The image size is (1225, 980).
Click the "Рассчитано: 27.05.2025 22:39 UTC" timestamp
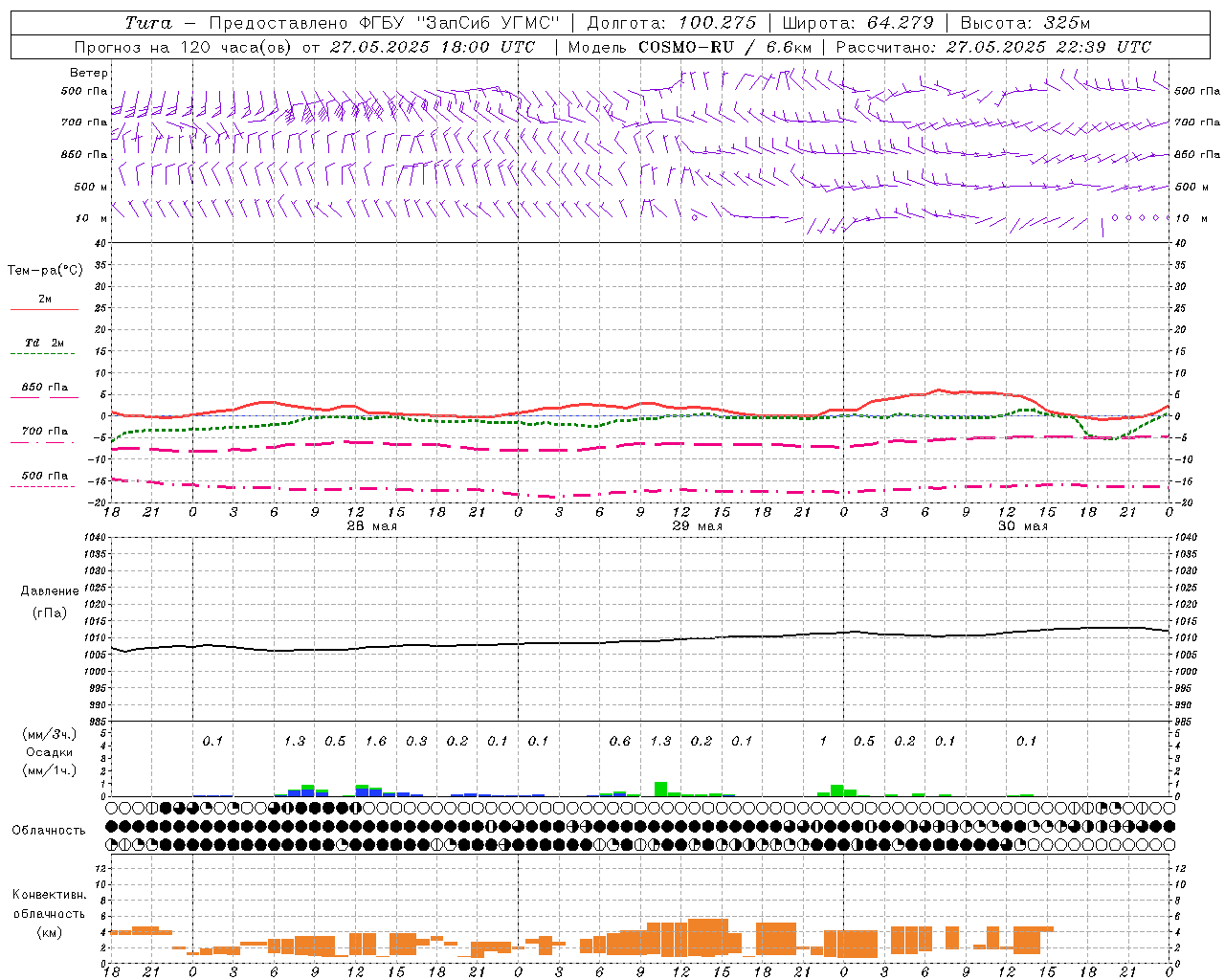click(x=993, y=47)
